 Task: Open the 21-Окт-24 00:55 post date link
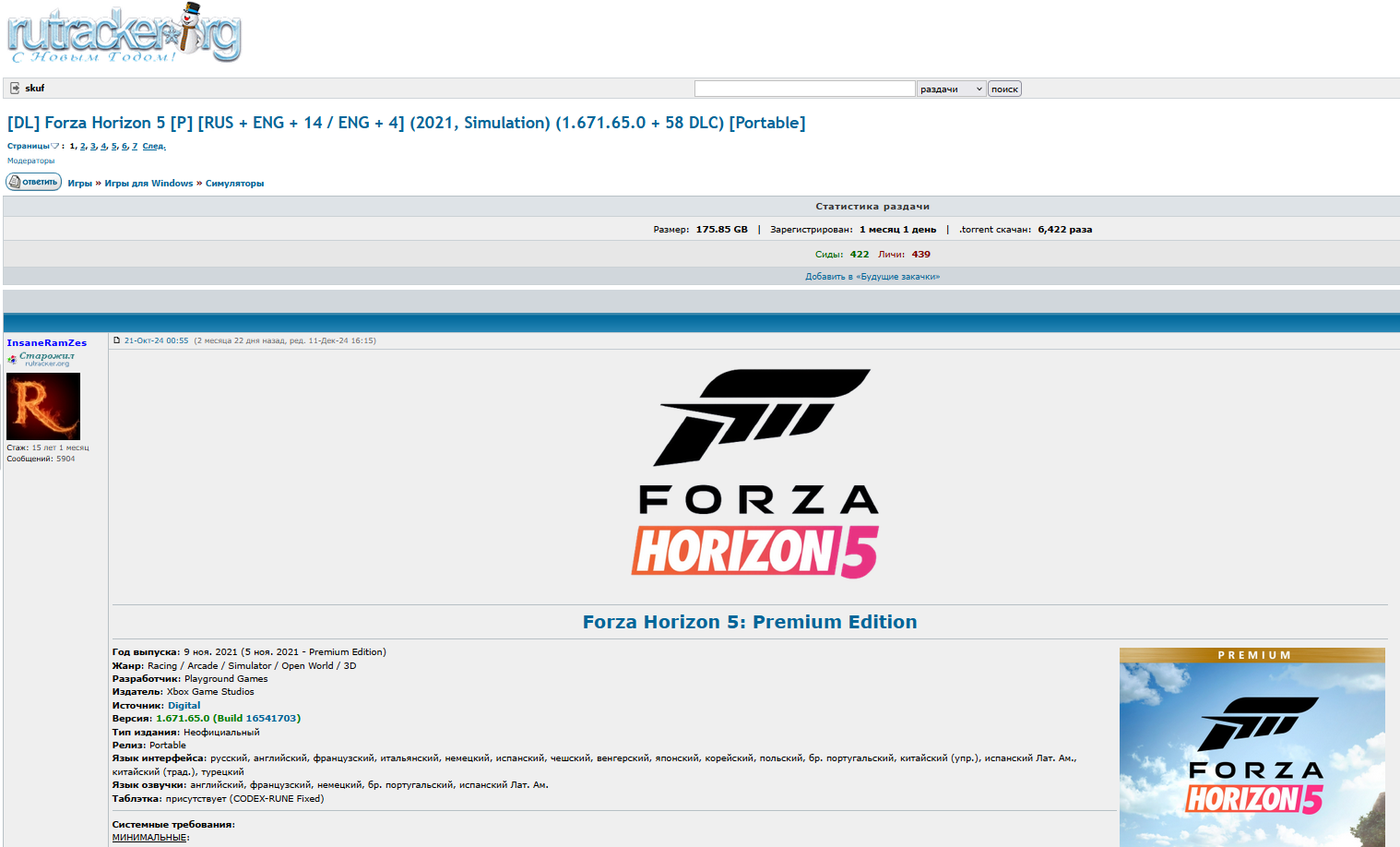(x=156, y=340)
